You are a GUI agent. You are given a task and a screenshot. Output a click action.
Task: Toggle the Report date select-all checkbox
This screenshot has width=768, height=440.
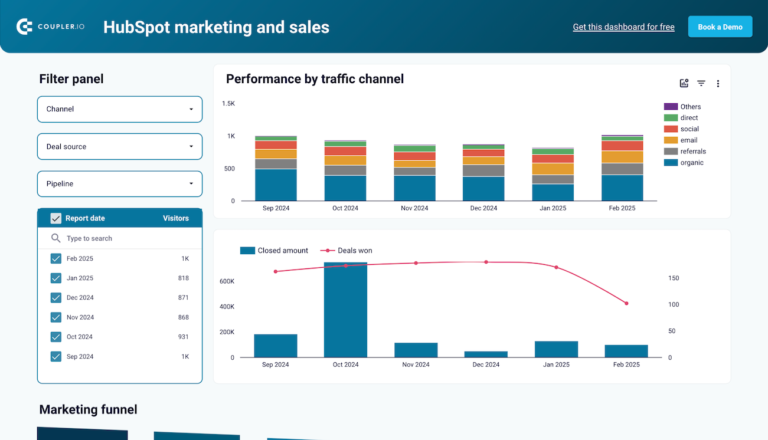56,218
